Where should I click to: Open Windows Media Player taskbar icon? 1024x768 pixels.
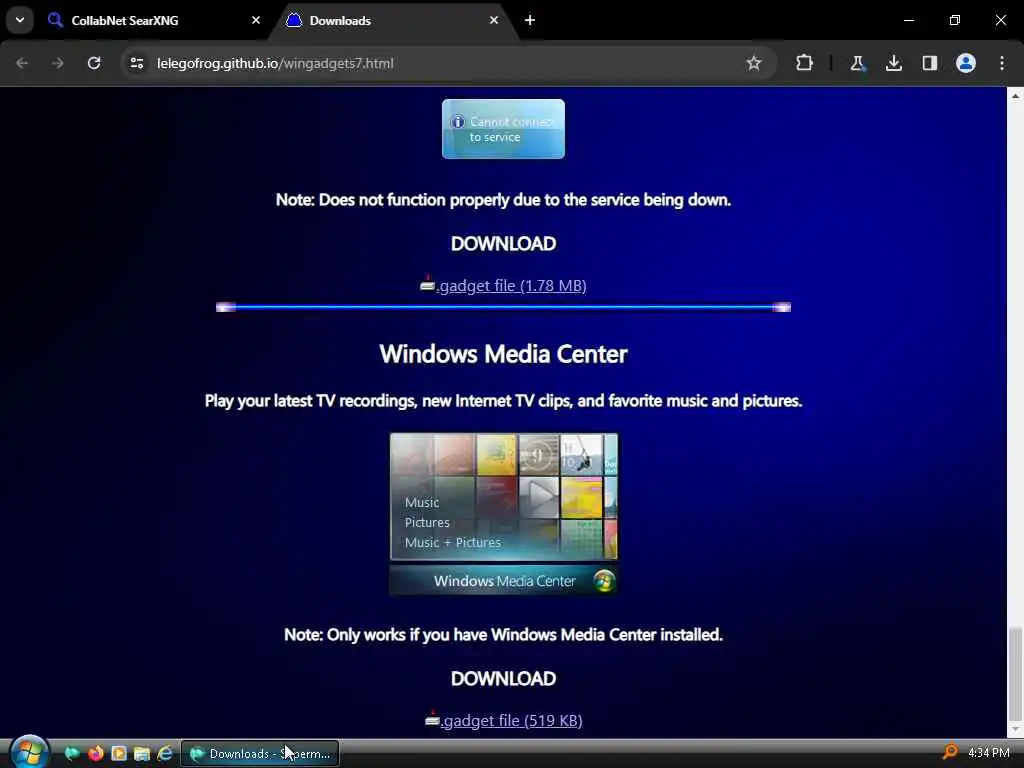click(118, 754)
